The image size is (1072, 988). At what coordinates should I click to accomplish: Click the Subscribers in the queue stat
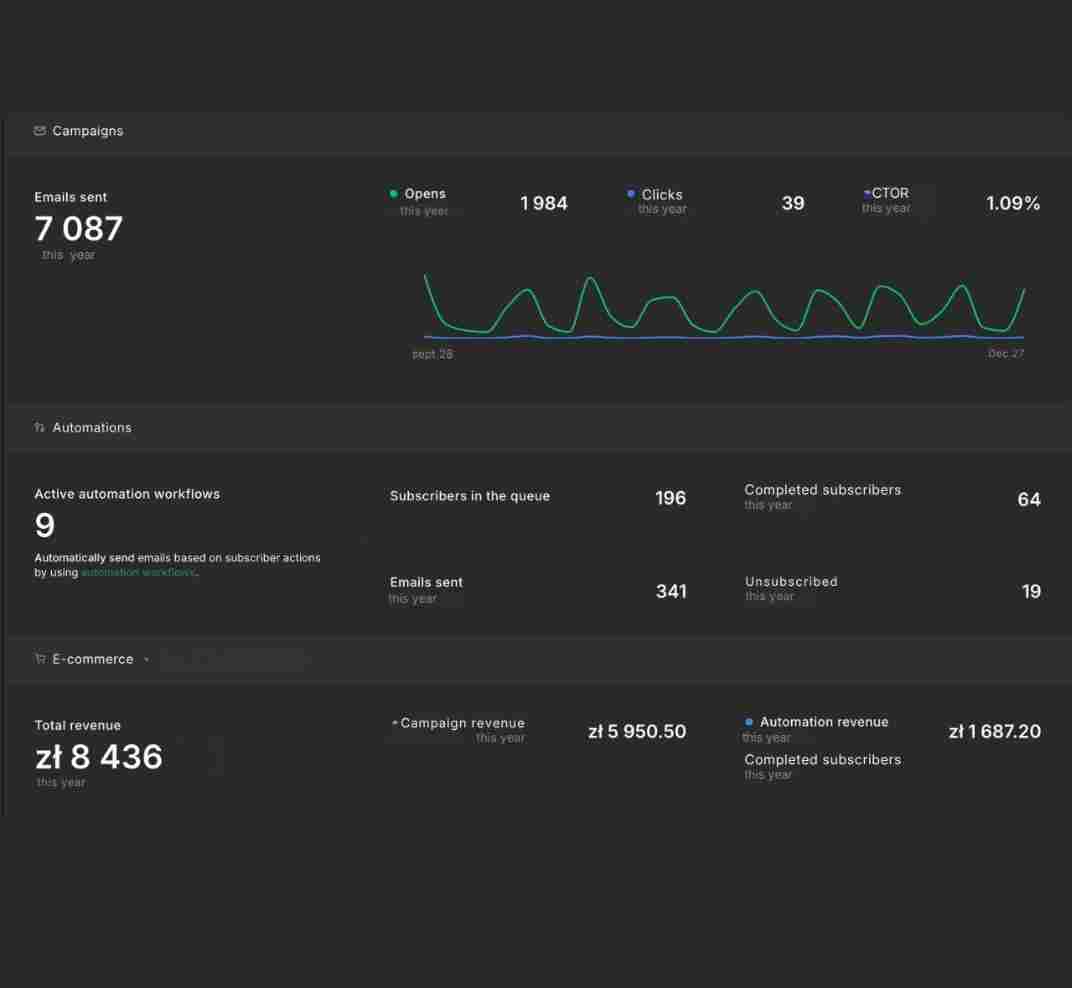coord(538,497)
